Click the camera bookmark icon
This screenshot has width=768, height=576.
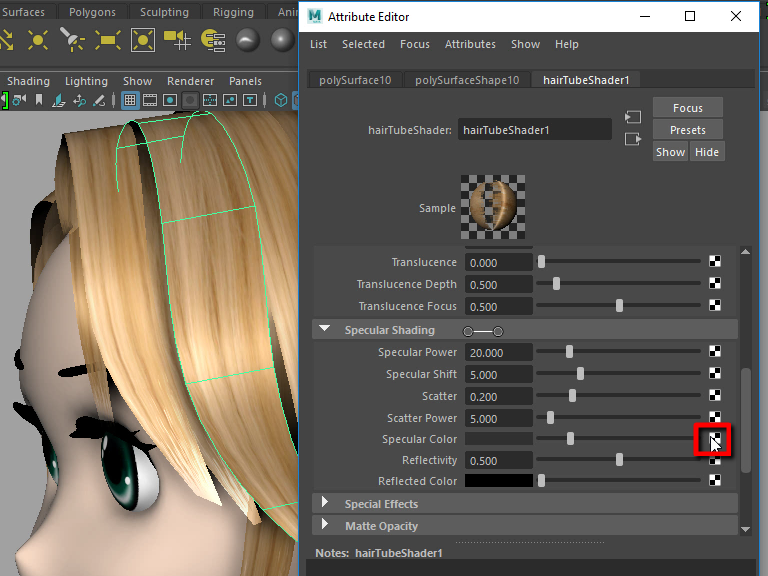39,100
